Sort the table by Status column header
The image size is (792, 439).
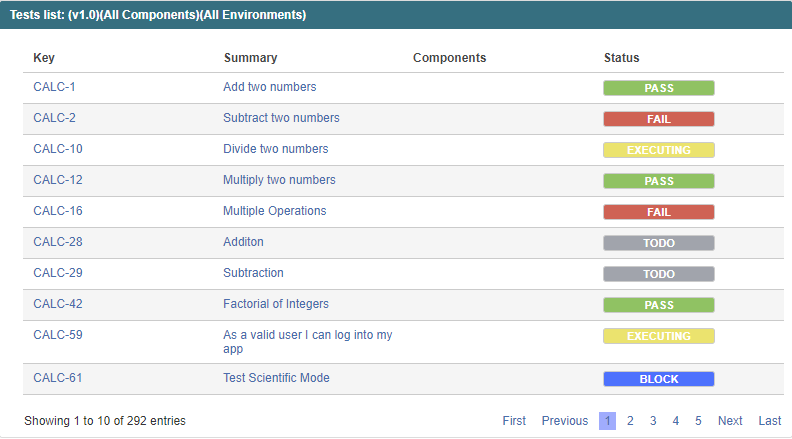pos(621,58)
